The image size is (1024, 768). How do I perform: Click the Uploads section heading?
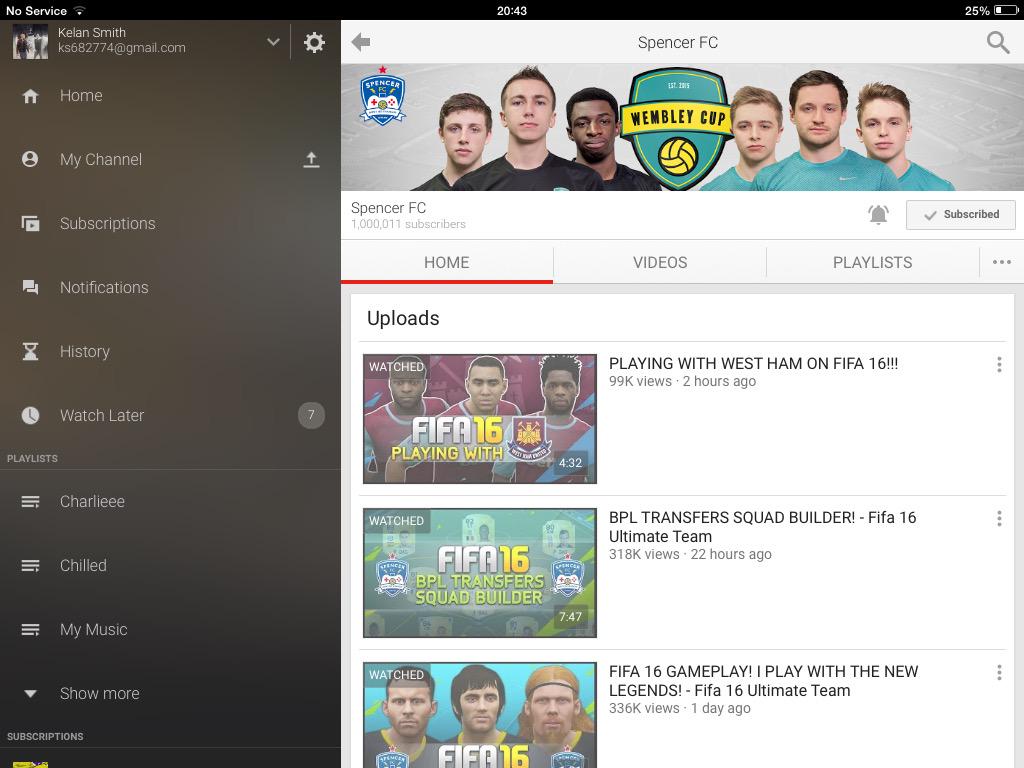pos(403,318)
